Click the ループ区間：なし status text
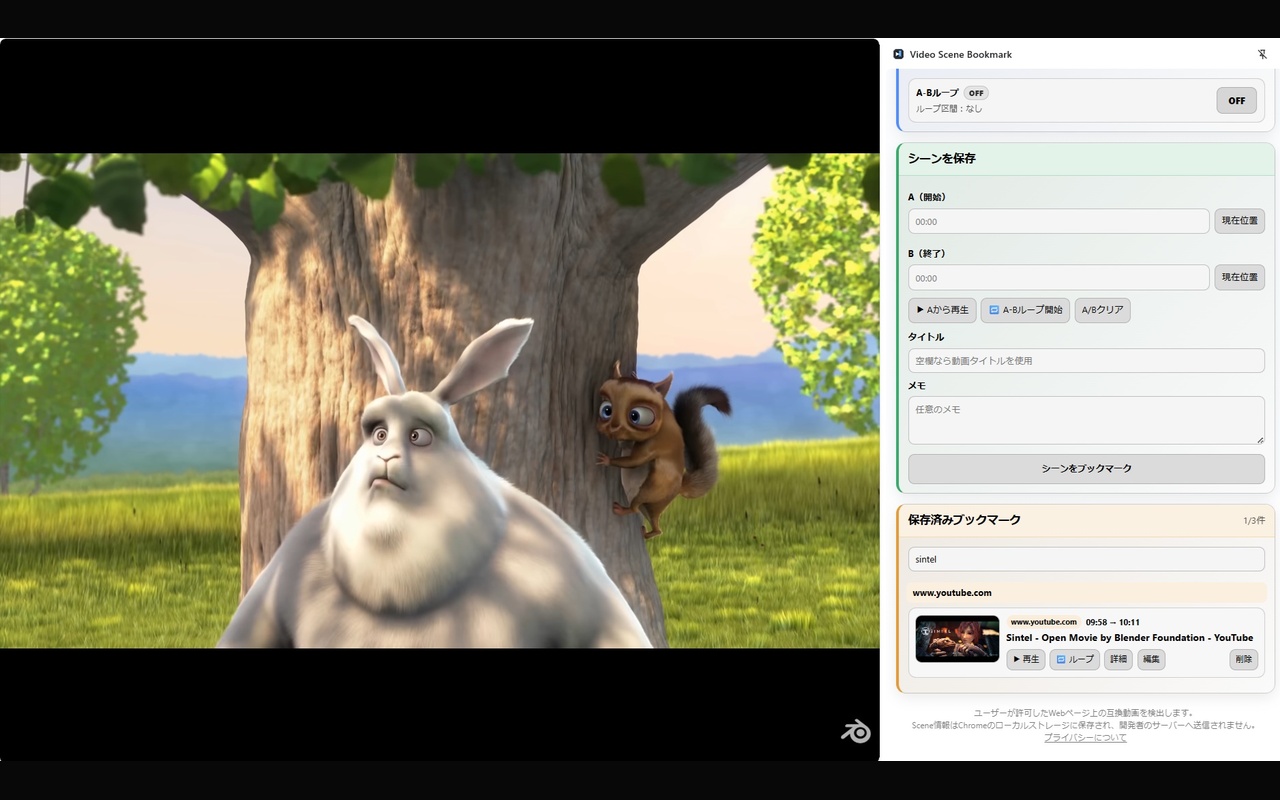The height and width of the screenshot is (800, 1280). pos(949,108)
